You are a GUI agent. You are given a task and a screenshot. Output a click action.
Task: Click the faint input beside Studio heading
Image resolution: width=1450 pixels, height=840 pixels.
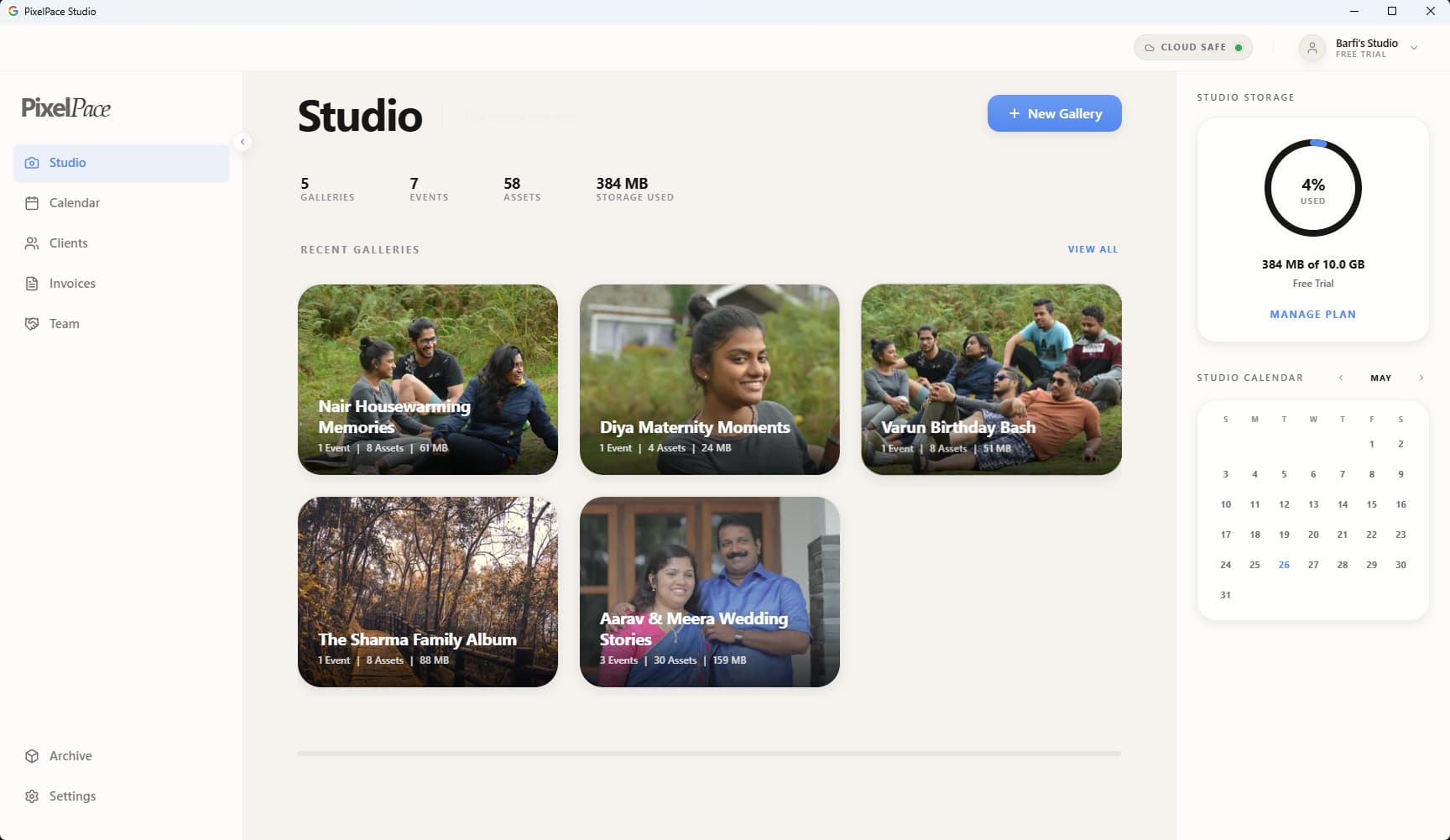tap(520, 117)
